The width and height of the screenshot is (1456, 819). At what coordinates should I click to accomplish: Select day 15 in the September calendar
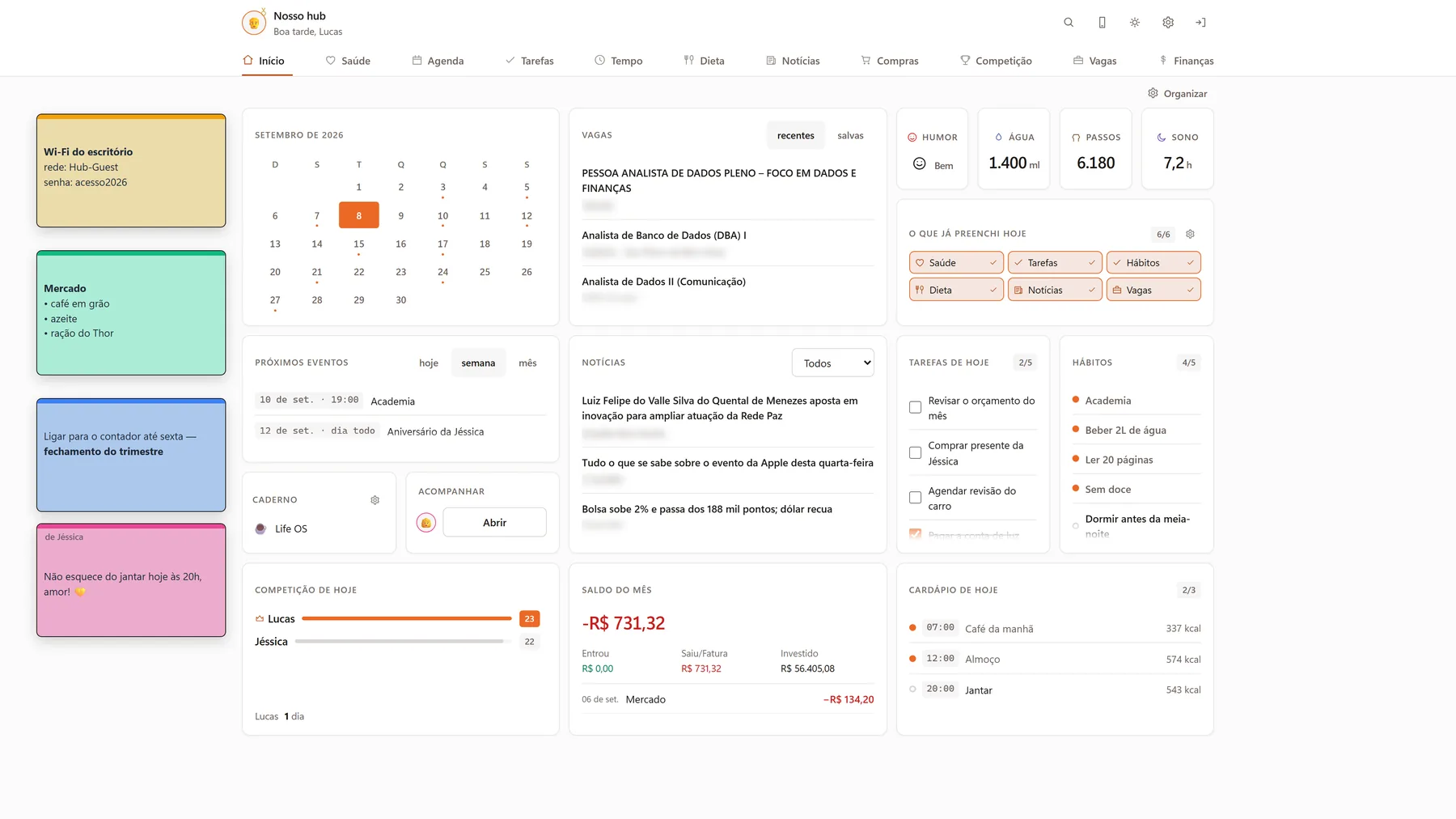[359, 244]
